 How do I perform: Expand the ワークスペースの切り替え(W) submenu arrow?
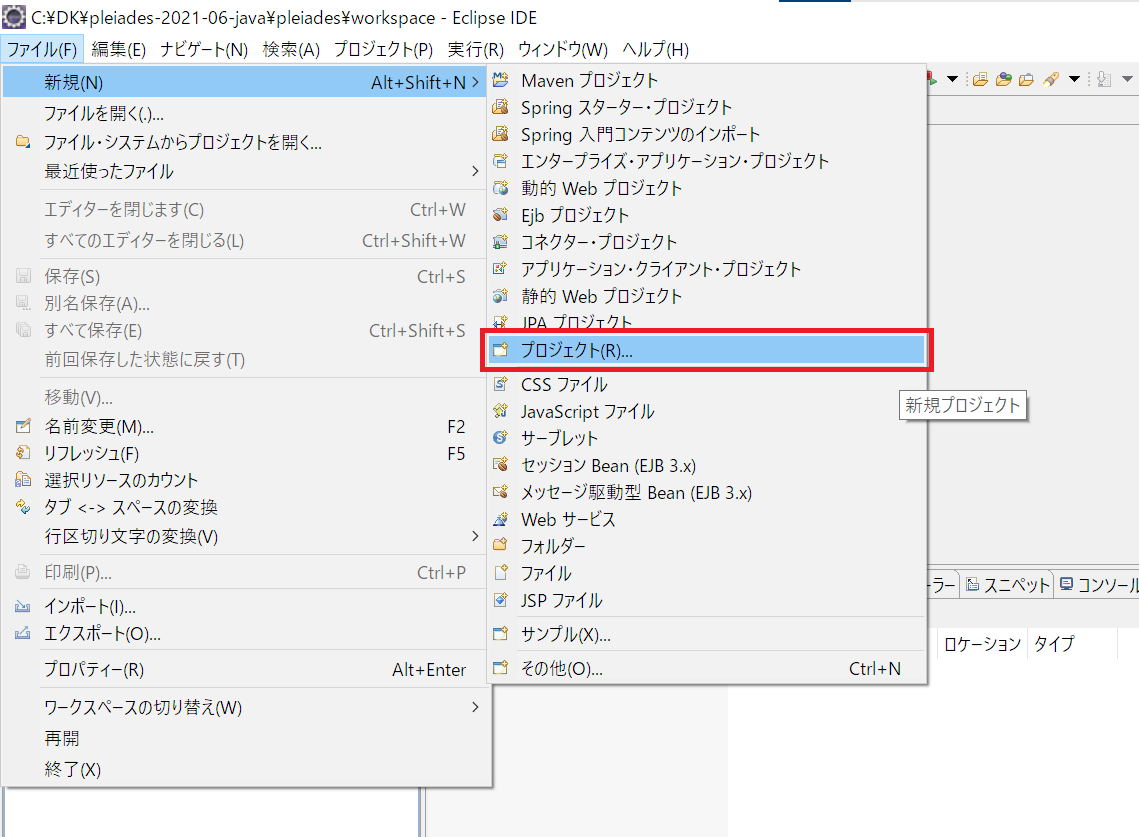tap(475, 707)
